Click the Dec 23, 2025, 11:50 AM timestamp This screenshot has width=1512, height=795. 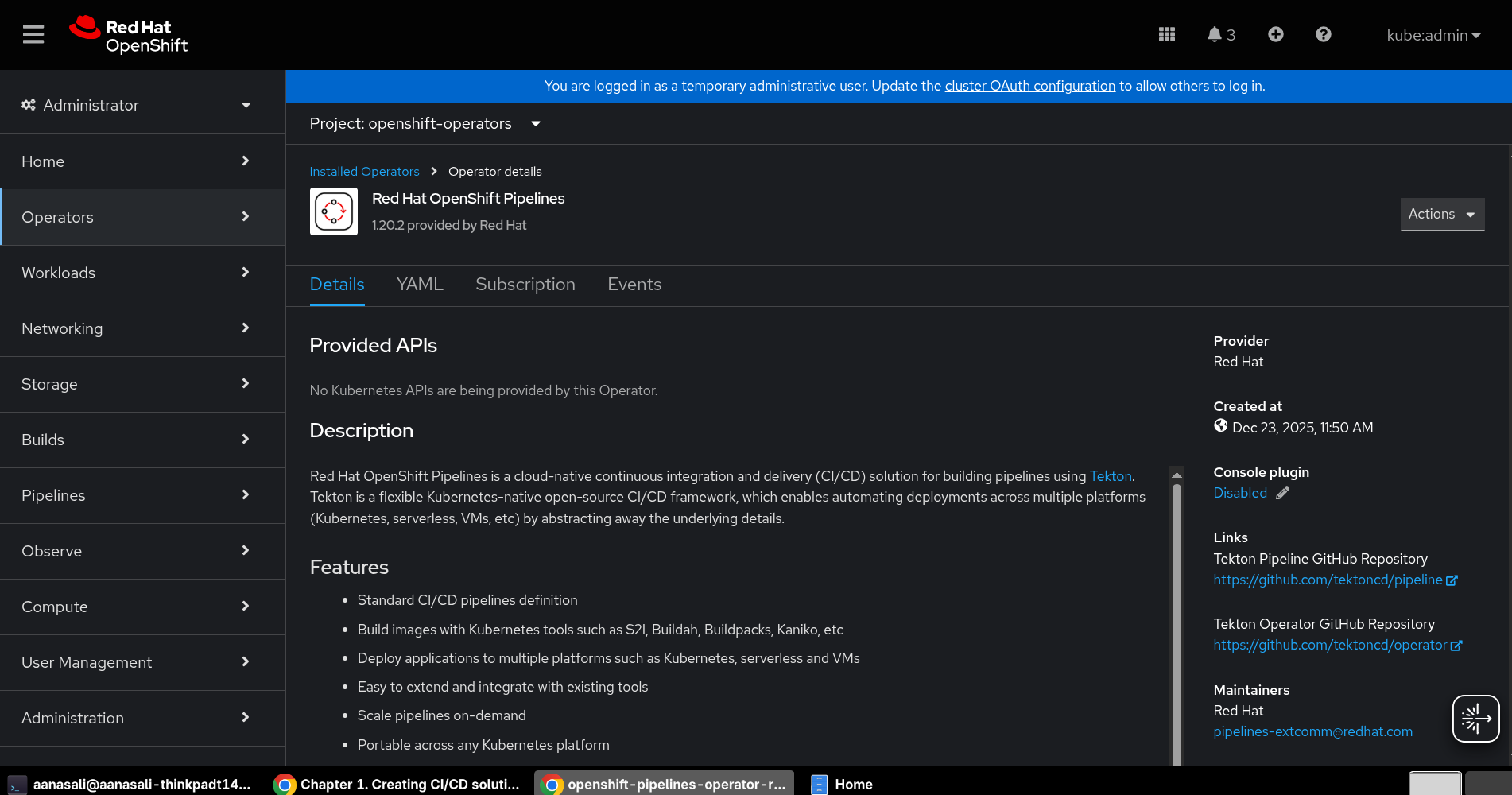click(x=1303, y=428)
